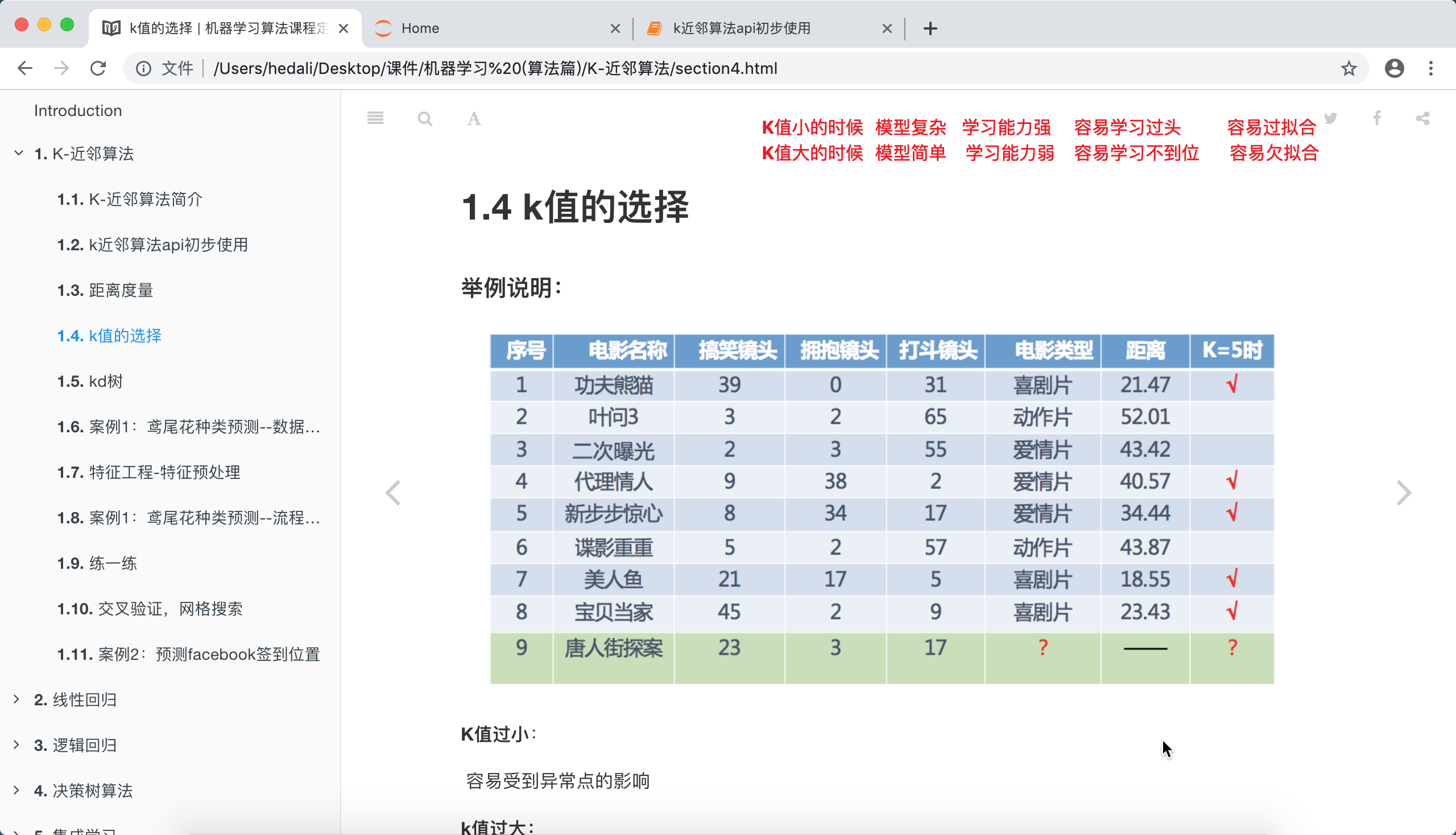Screen dimensions: 1456x835
Task: Click the red 容易过拟合 annotation
Action: point(1271,127)
